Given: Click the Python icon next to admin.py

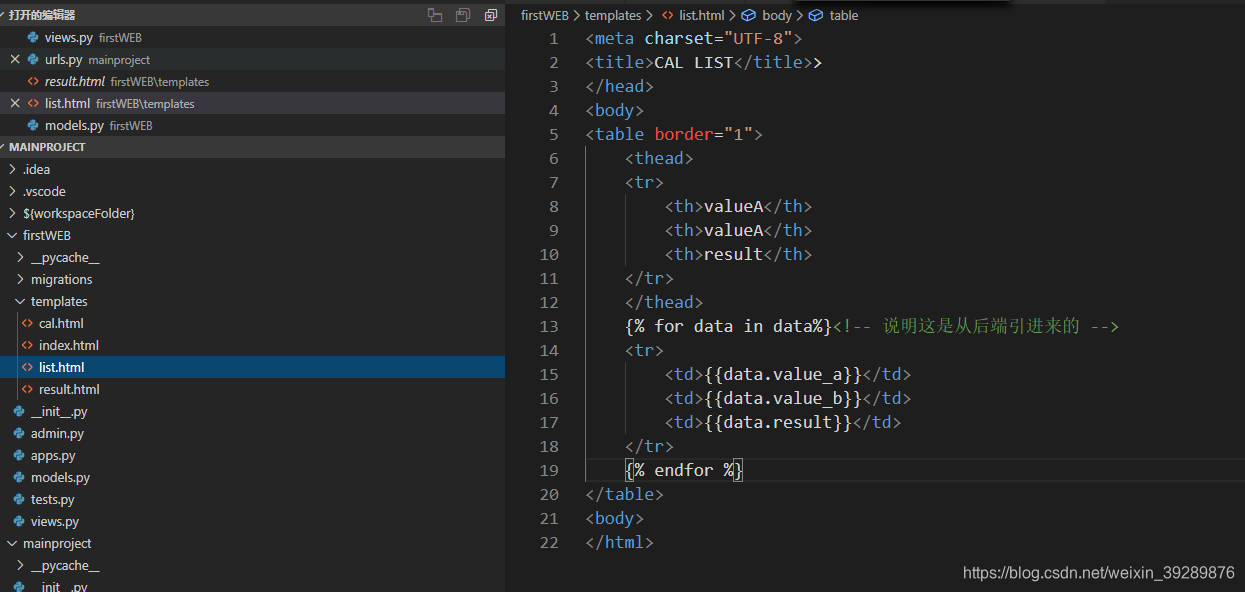Looking at the screenshot, I should click(19, 433).
